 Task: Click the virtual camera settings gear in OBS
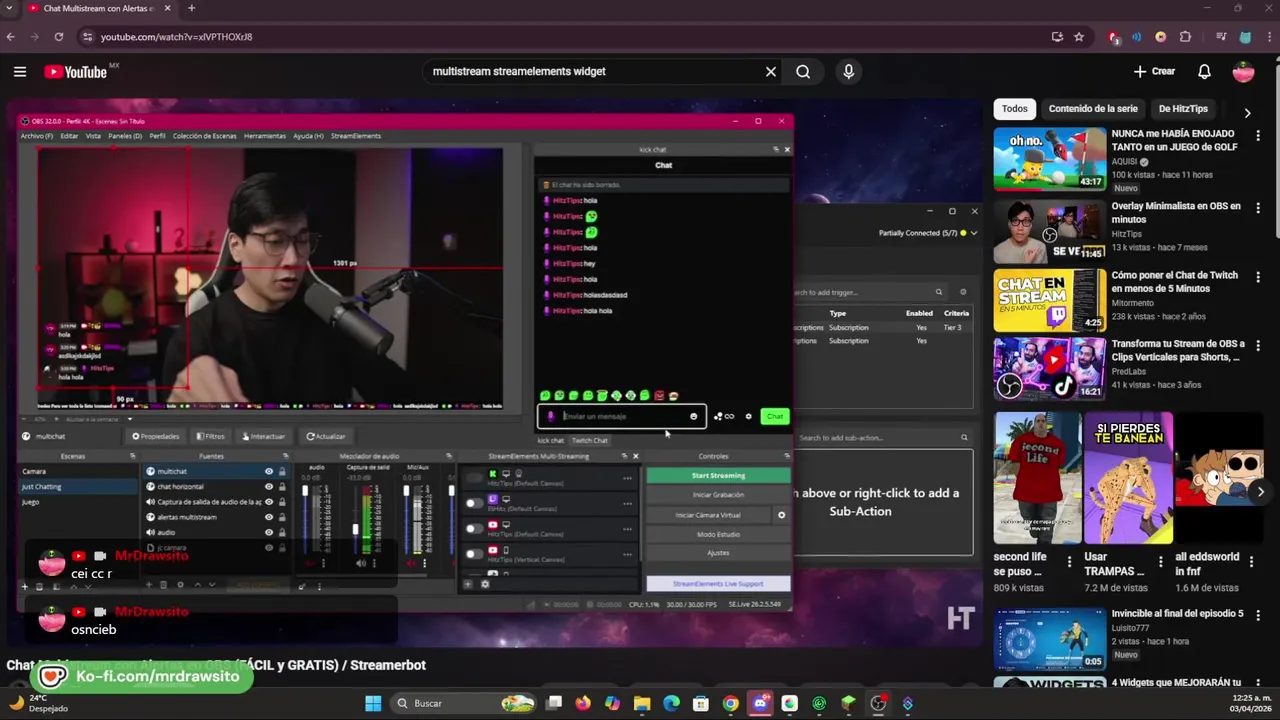(x=781, y=515)
